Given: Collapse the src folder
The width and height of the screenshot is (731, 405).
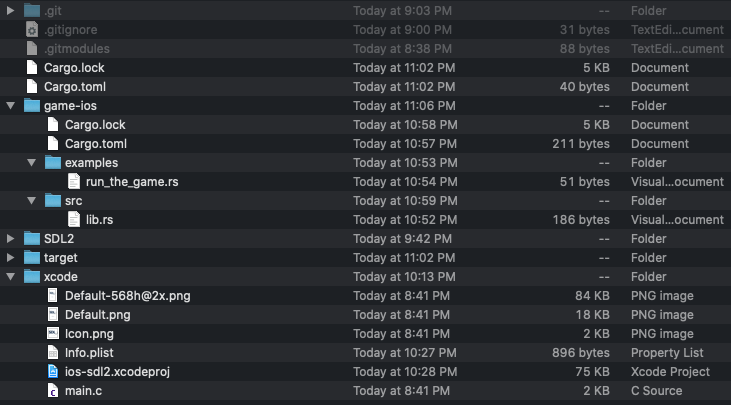Looking at the screenshot, I should [x=32, y=201].
